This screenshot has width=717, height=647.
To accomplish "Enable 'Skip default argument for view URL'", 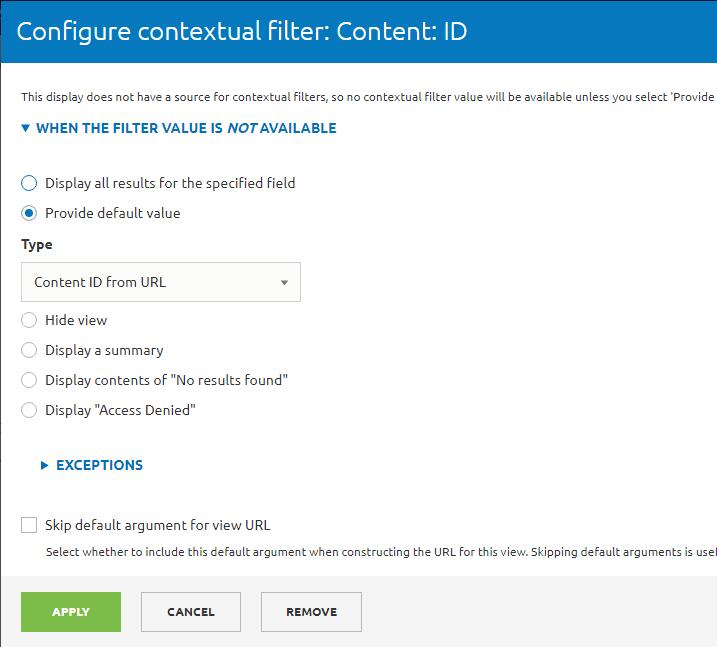I will [x=29, y=525].
